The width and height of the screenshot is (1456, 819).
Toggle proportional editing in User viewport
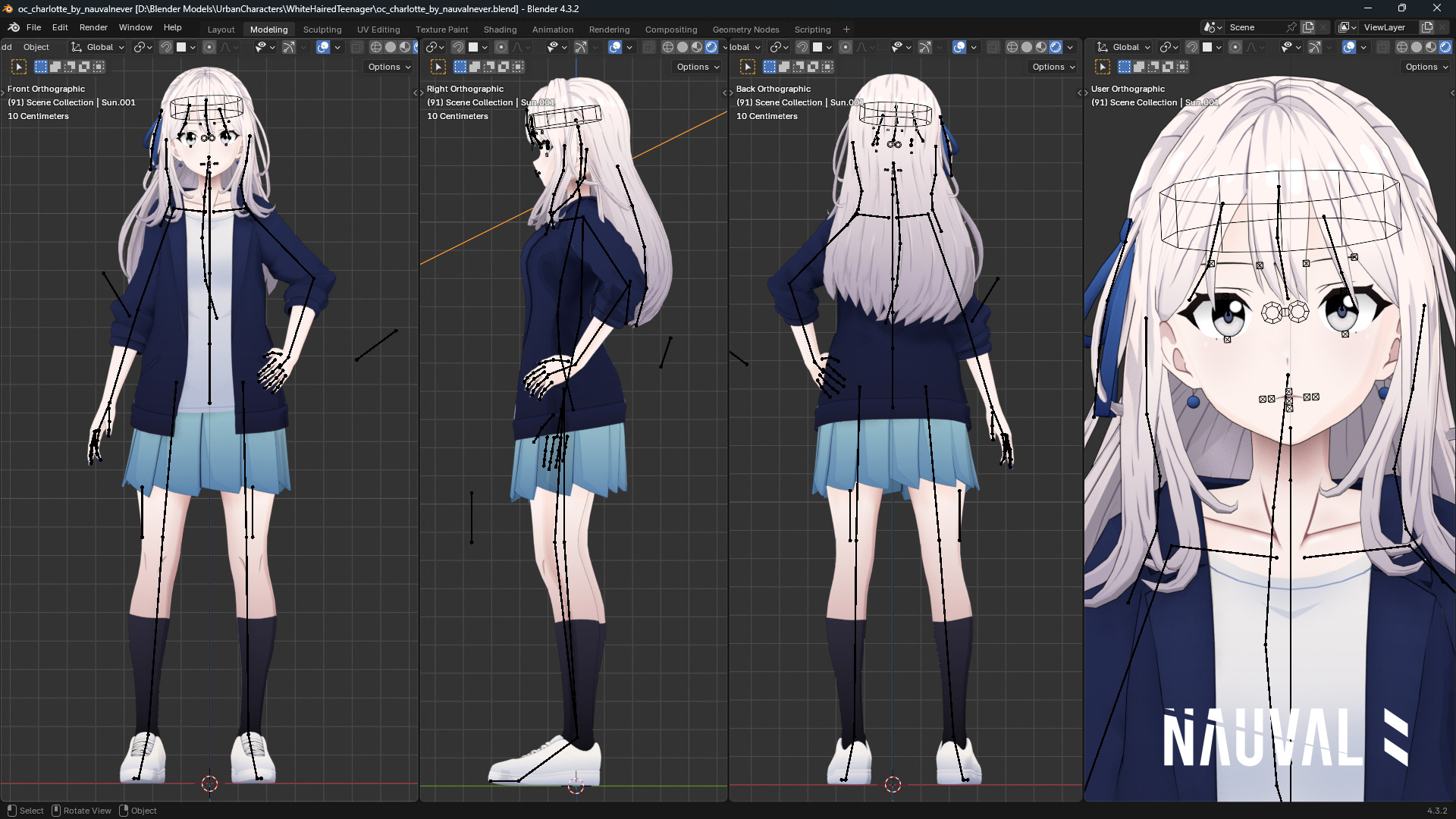point(1235,47)
